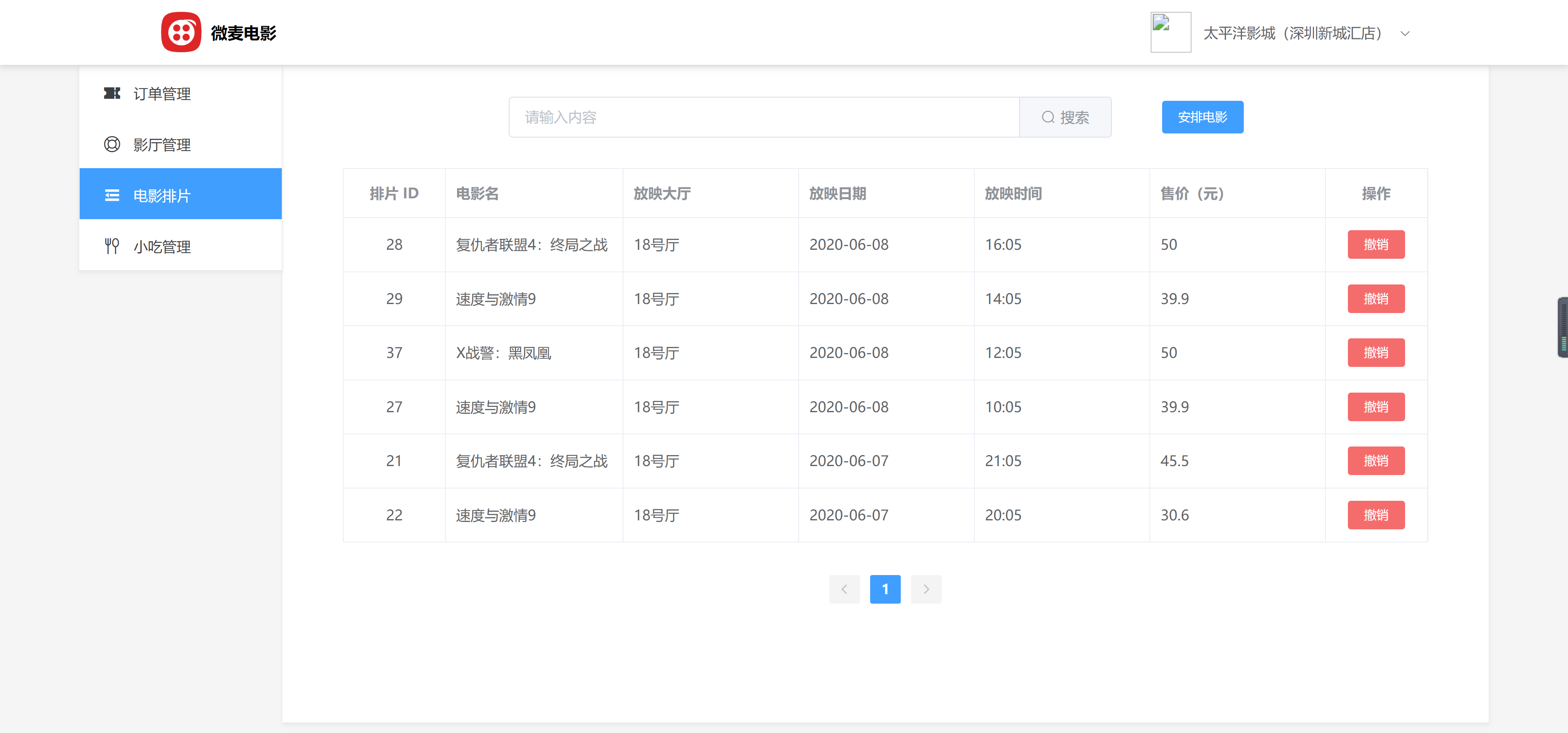Open 订单管理 menu item
Viewport: 1568px width, 733px height.
tap(162, 94)
